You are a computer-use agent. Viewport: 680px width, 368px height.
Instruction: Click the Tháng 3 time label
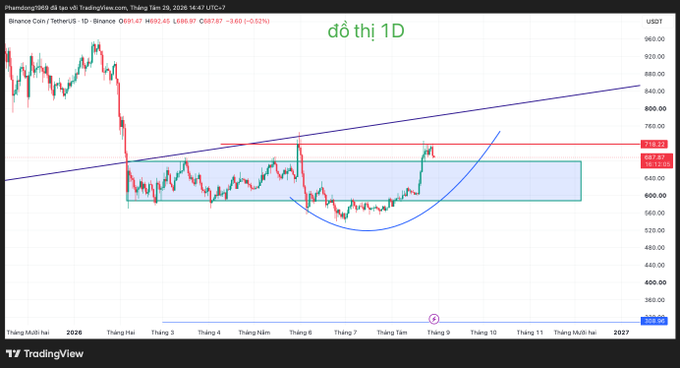pyautogui.click(x=163, y=332)
